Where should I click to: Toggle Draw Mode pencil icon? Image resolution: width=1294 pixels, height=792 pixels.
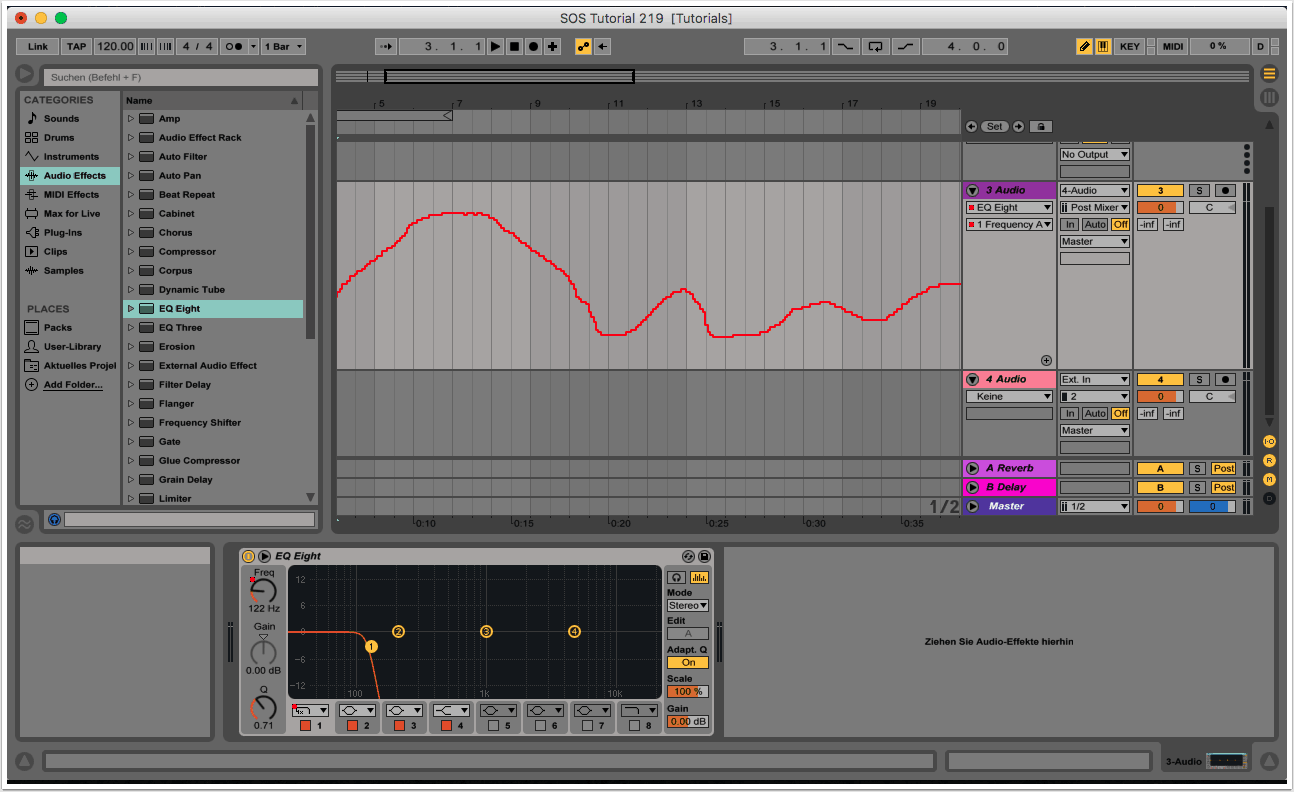(x=1084, y=47)
